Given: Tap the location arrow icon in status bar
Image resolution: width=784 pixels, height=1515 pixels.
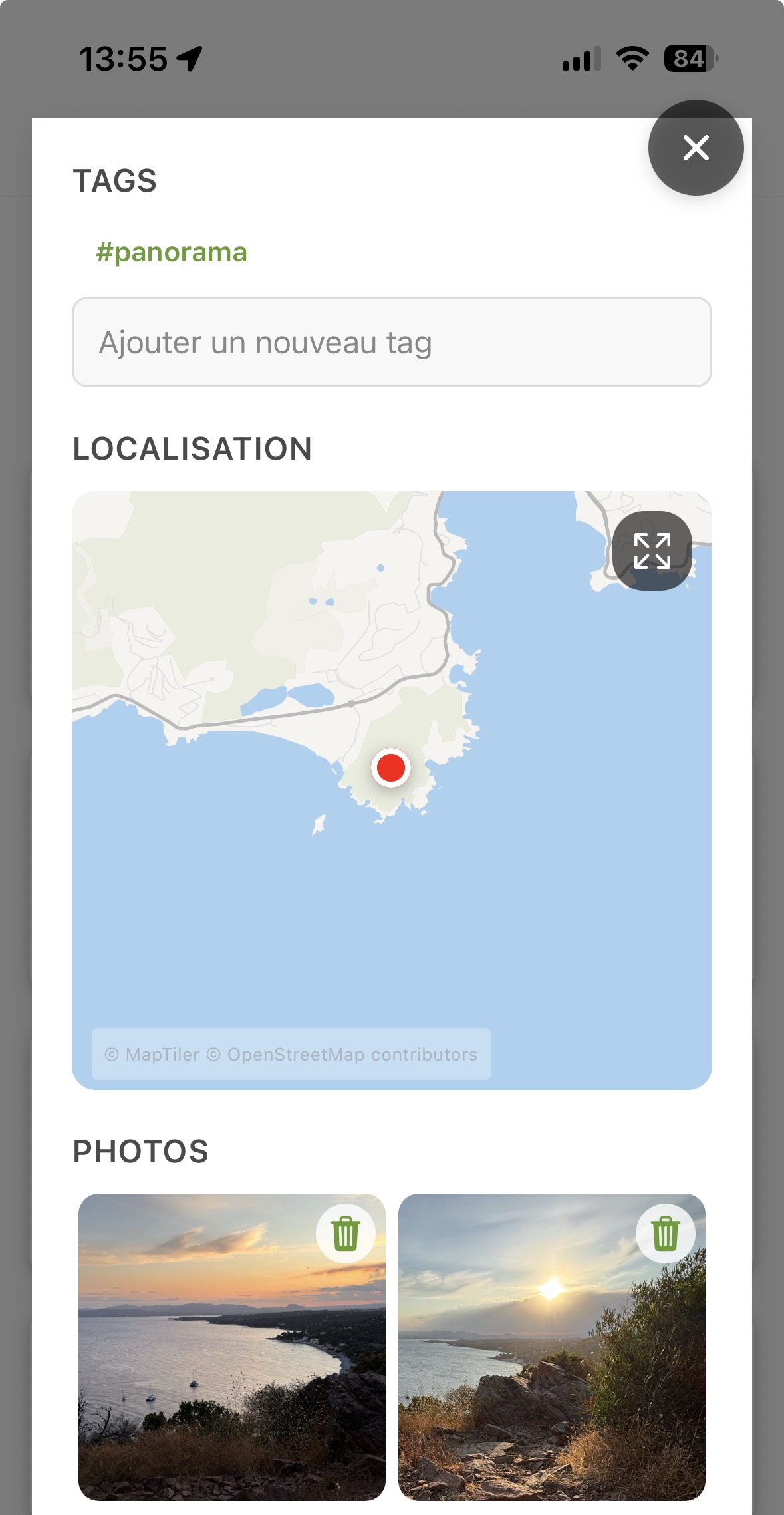Looking at the screenshot, I should point(189,59).
